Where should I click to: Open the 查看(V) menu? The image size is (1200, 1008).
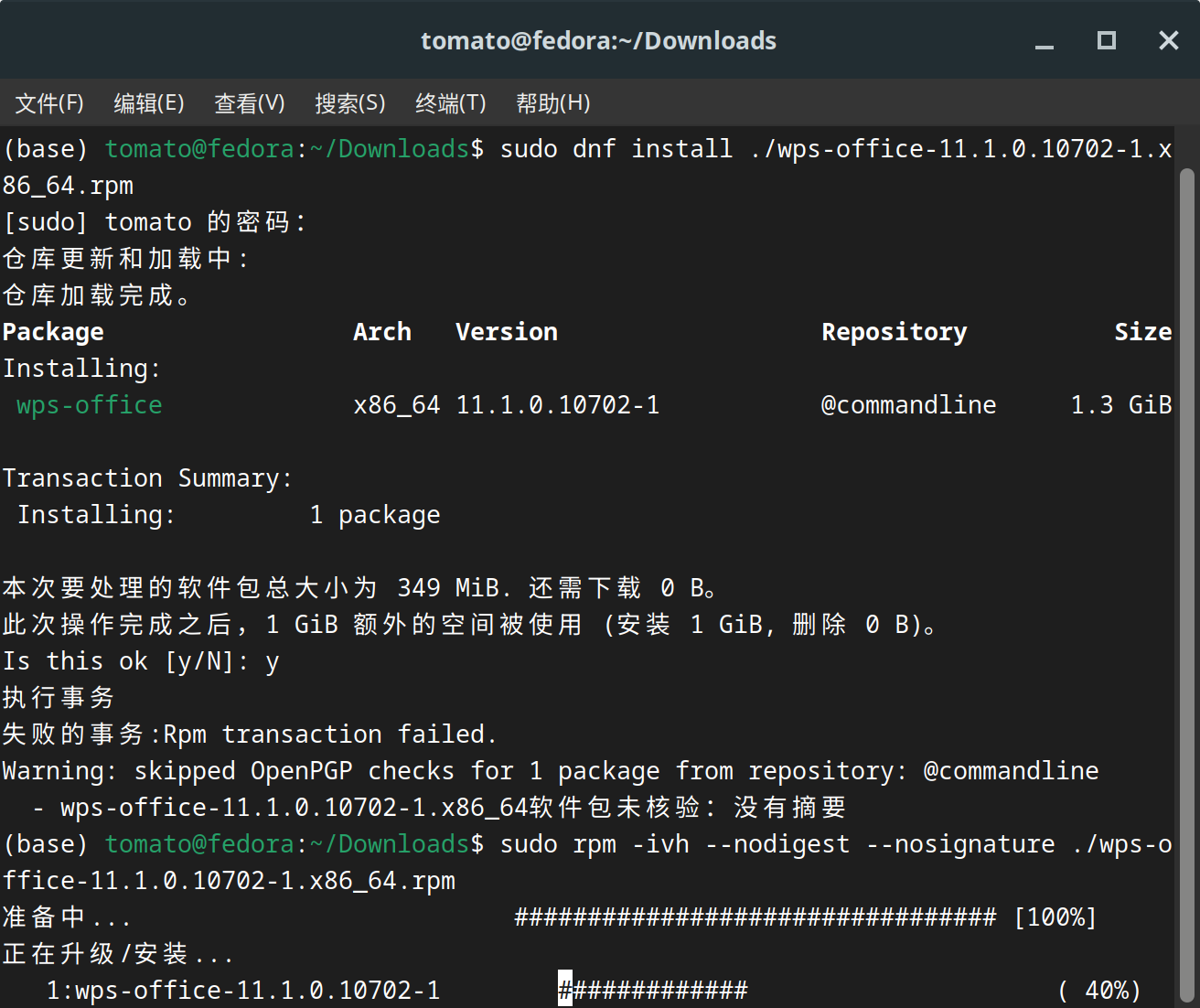(249, 103)
